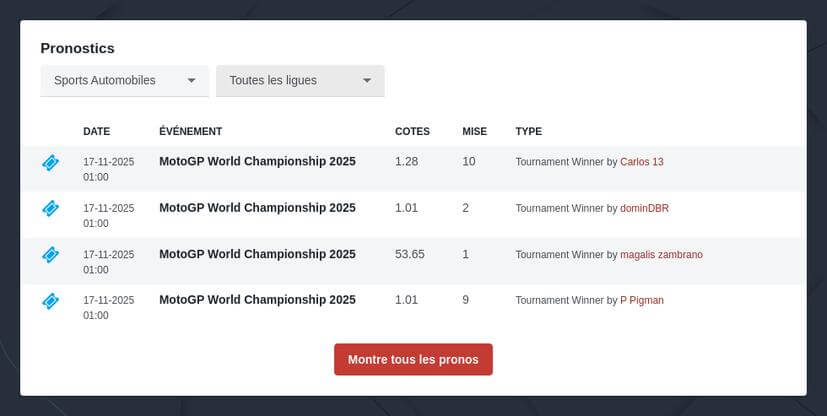Click the ticket icon beside the dominDBR prediction
This screenshot has width=827, height=416.
(x=51, y=208)
